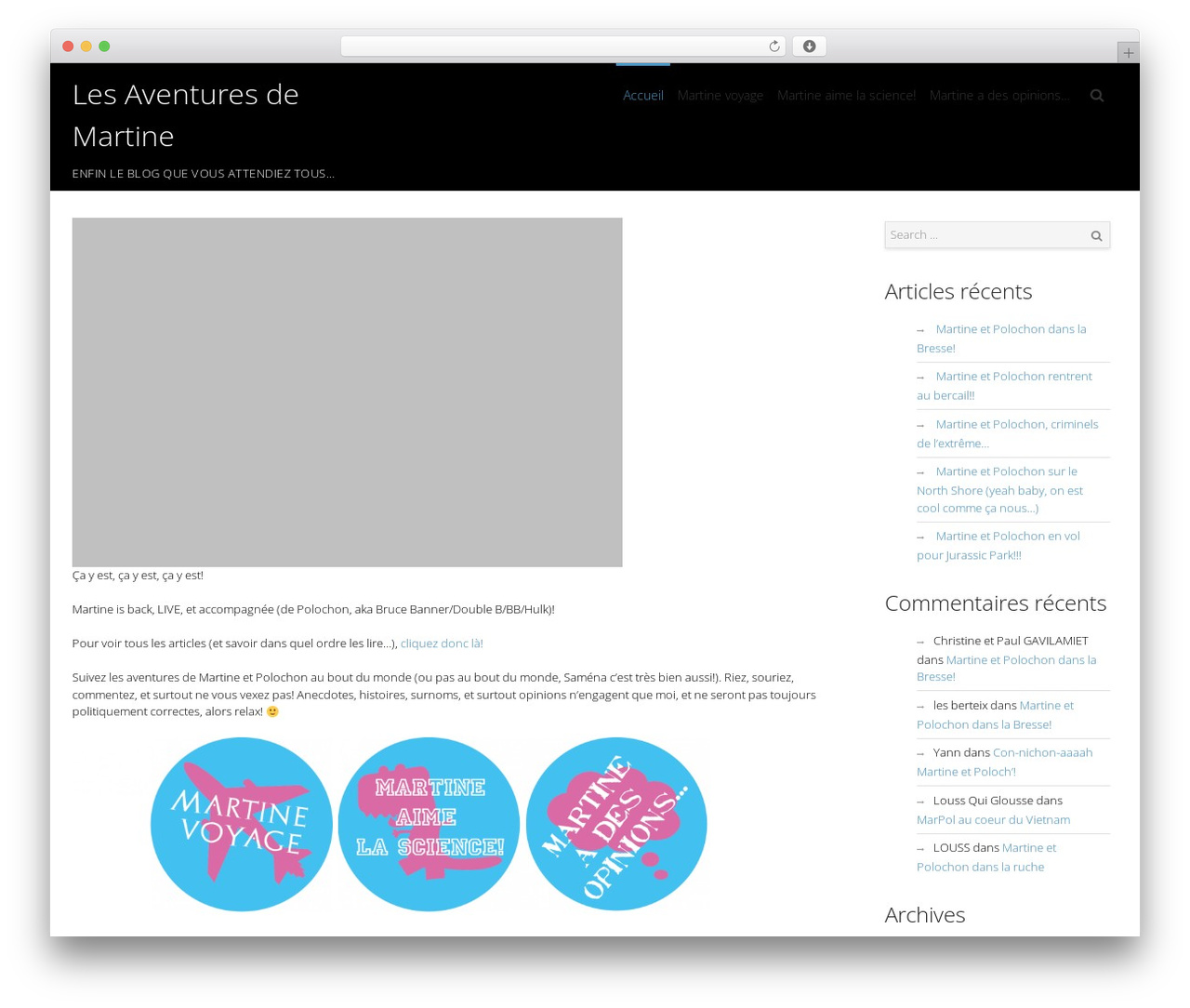Click the tagline 'ENFIN LE BLOG QUE VOUS ATTENDIEZ TOUS…'
This screenshot has width=1190, height=1008.
click(204, 174)
